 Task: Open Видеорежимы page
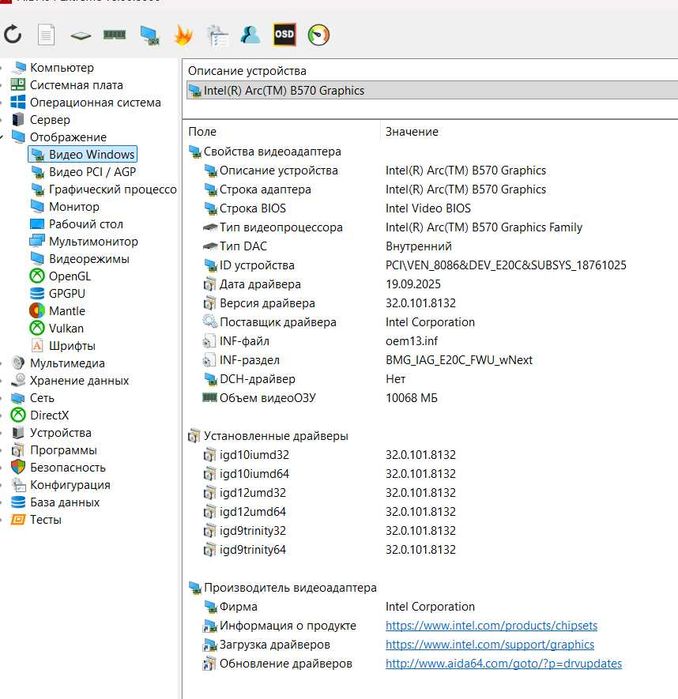[89, 259]
